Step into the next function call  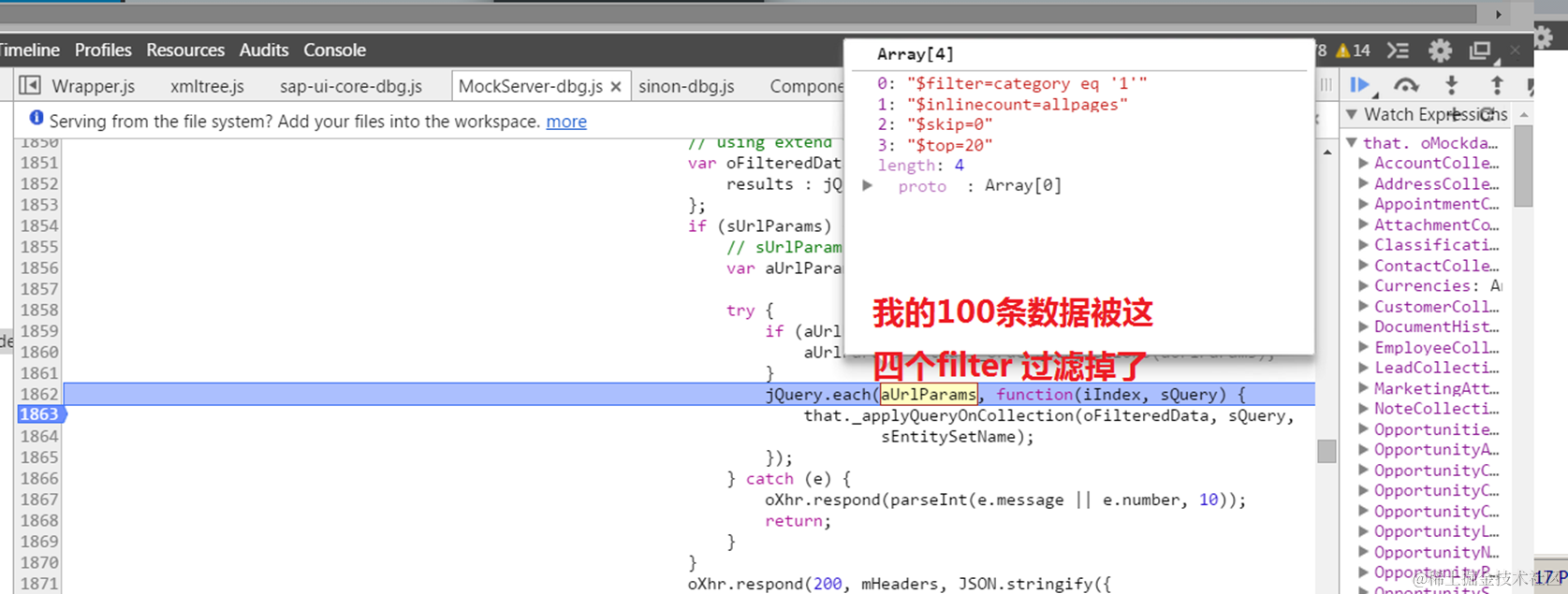point(1452,85)
